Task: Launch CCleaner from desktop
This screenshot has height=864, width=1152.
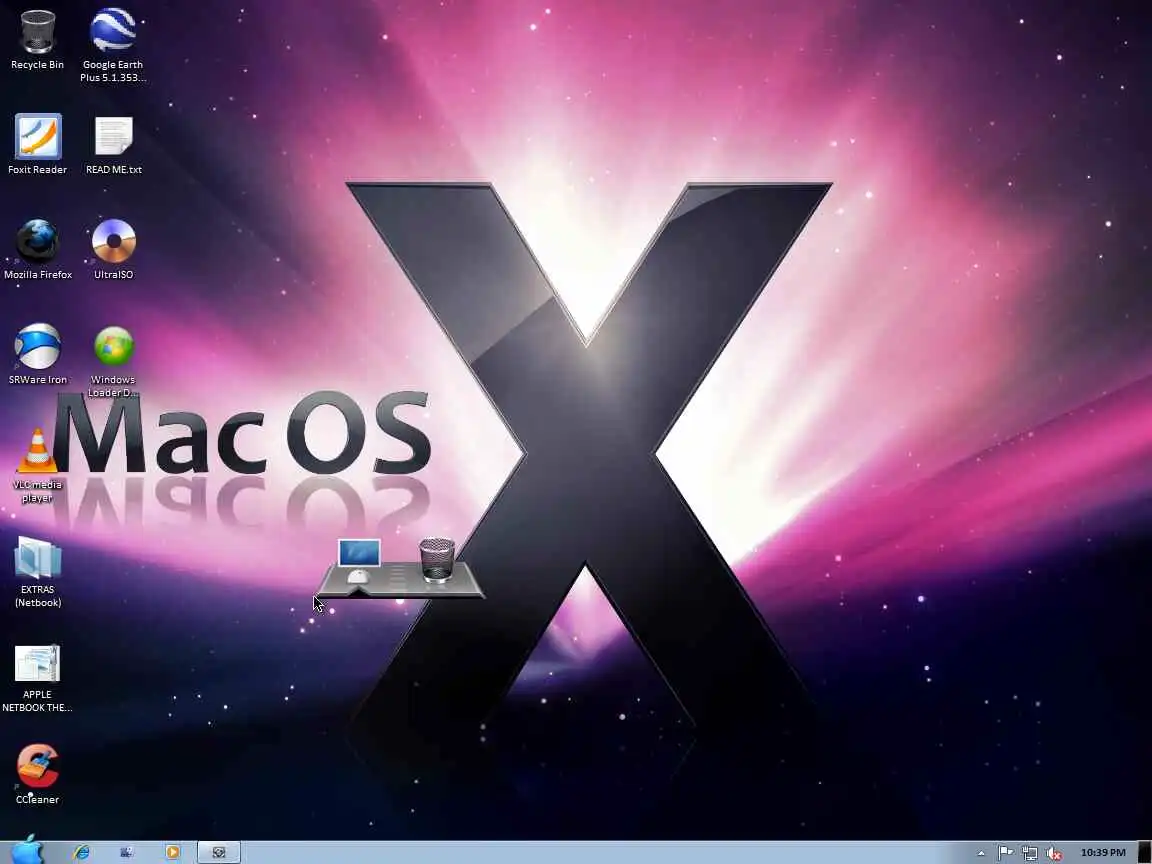Action: pyautogui.click(x=37, y=774)
